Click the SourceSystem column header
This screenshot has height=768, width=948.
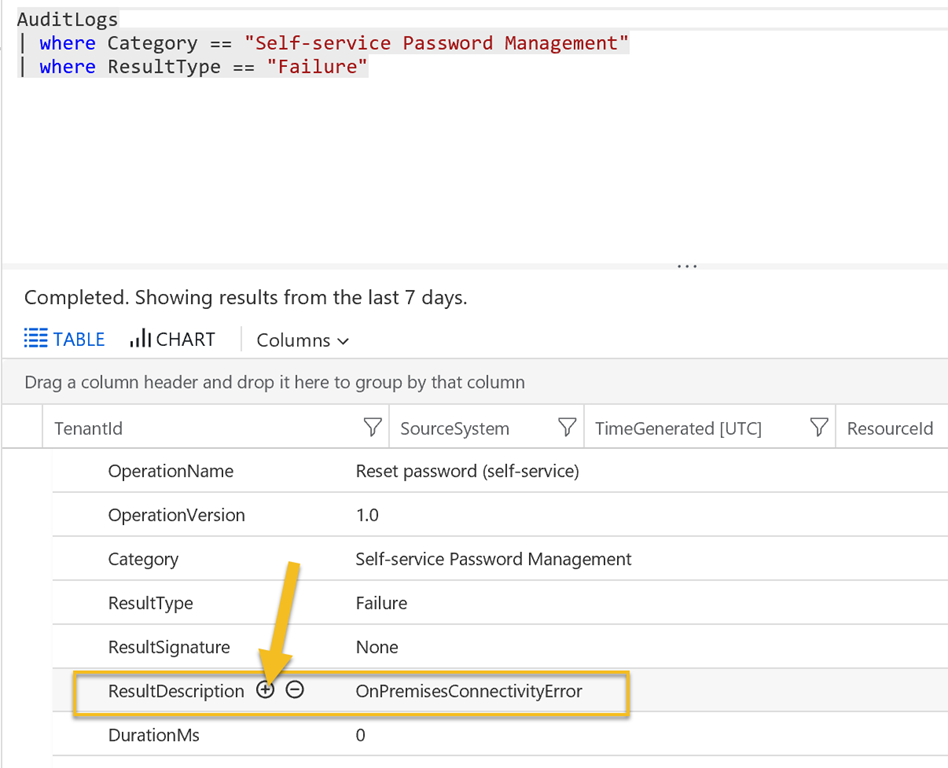[x=455, y=428]
